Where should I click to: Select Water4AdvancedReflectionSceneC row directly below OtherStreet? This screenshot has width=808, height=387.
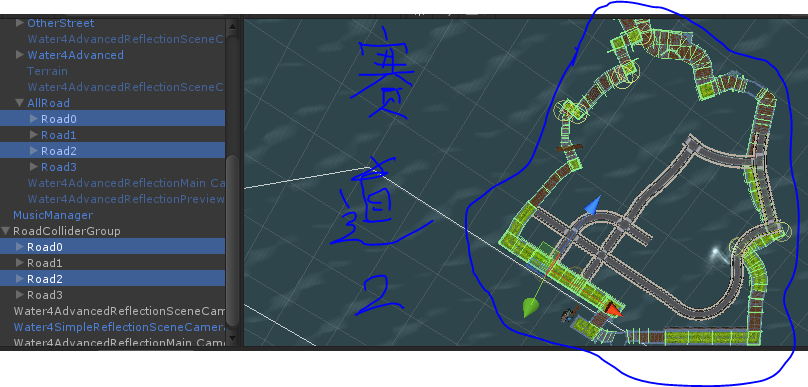coord(126,39)
